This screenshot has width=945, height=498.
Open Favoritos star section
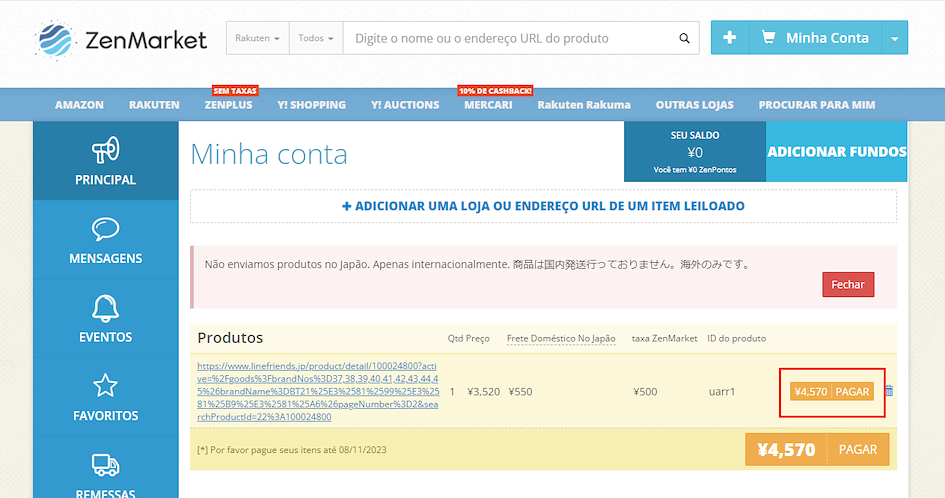[x=105, y=397]
